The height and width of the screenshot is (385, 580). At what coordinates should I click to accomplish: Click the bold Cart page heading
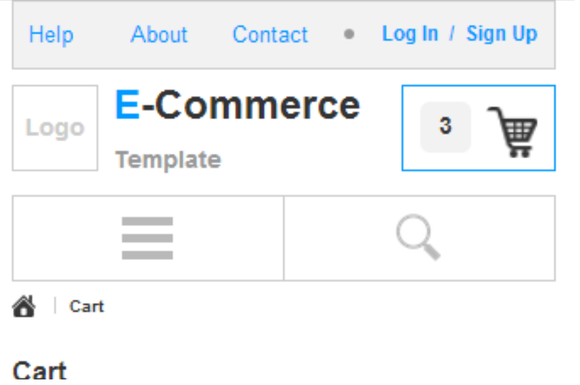[40, 371]
